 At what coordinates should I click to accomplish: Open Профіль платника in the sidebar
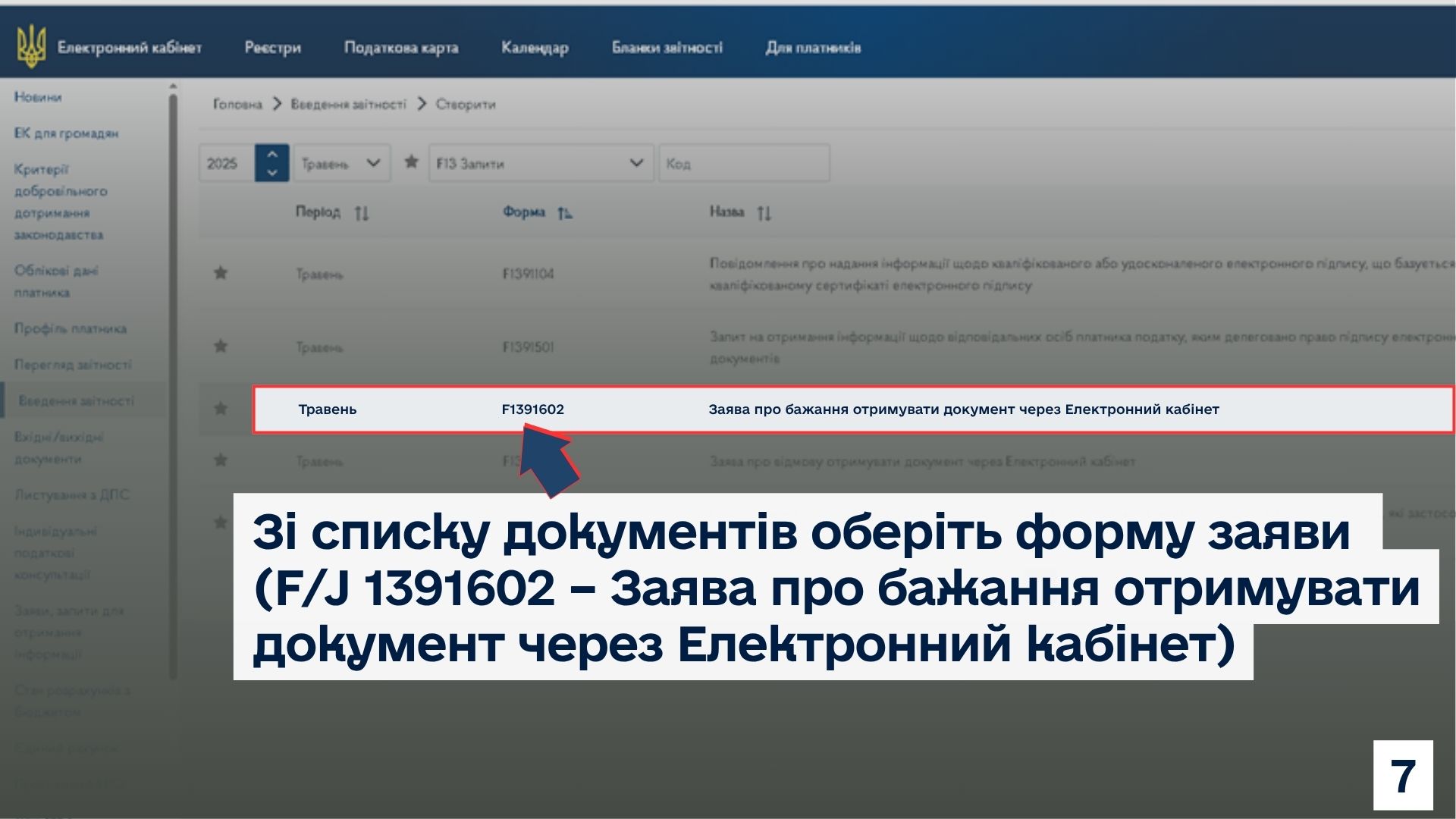(x=71, y=328)
